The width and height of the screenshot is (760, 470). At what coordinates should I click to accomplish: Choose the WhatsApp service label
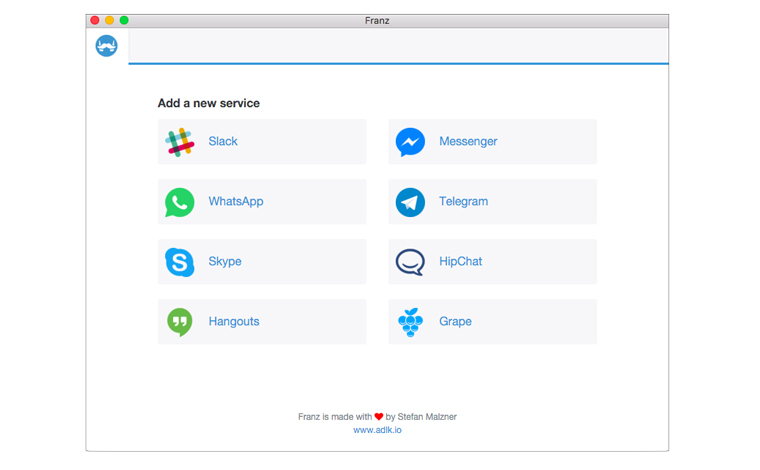(x=236, y=202)
